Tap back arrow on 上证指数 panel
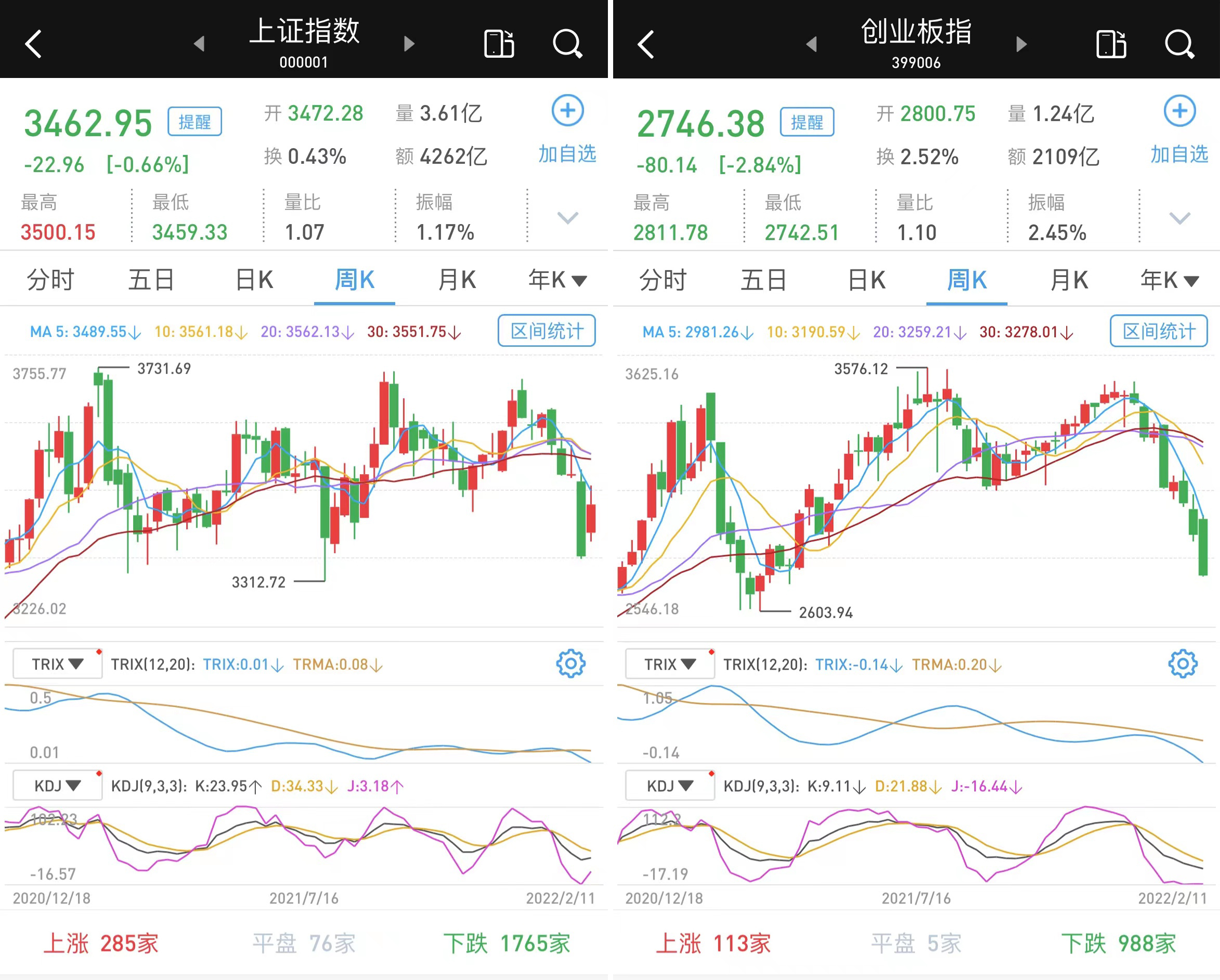The height and width of the screenshot is (980, 1220). [34, 44]
